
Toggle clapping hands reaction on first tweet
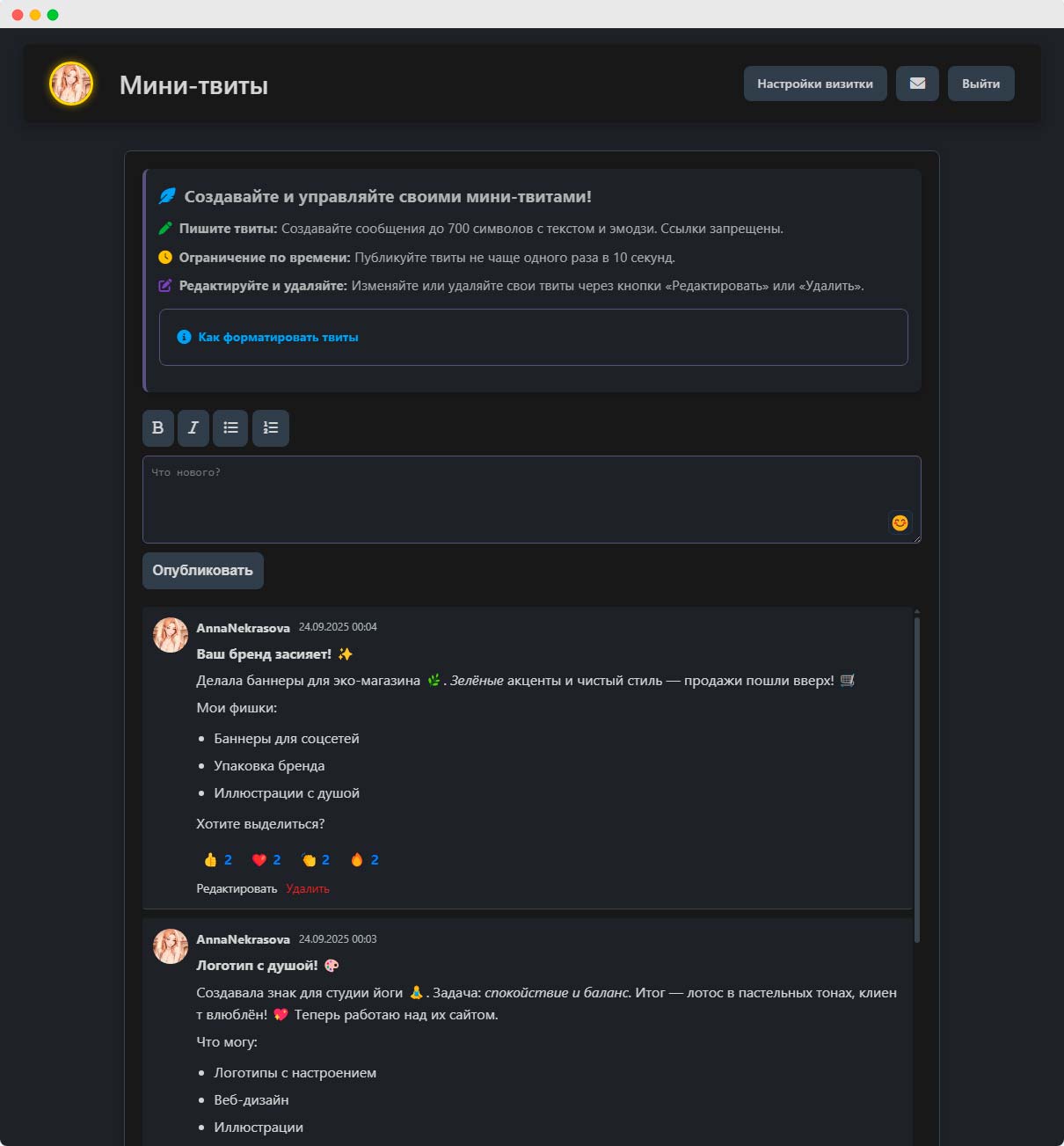coord(315,860)
